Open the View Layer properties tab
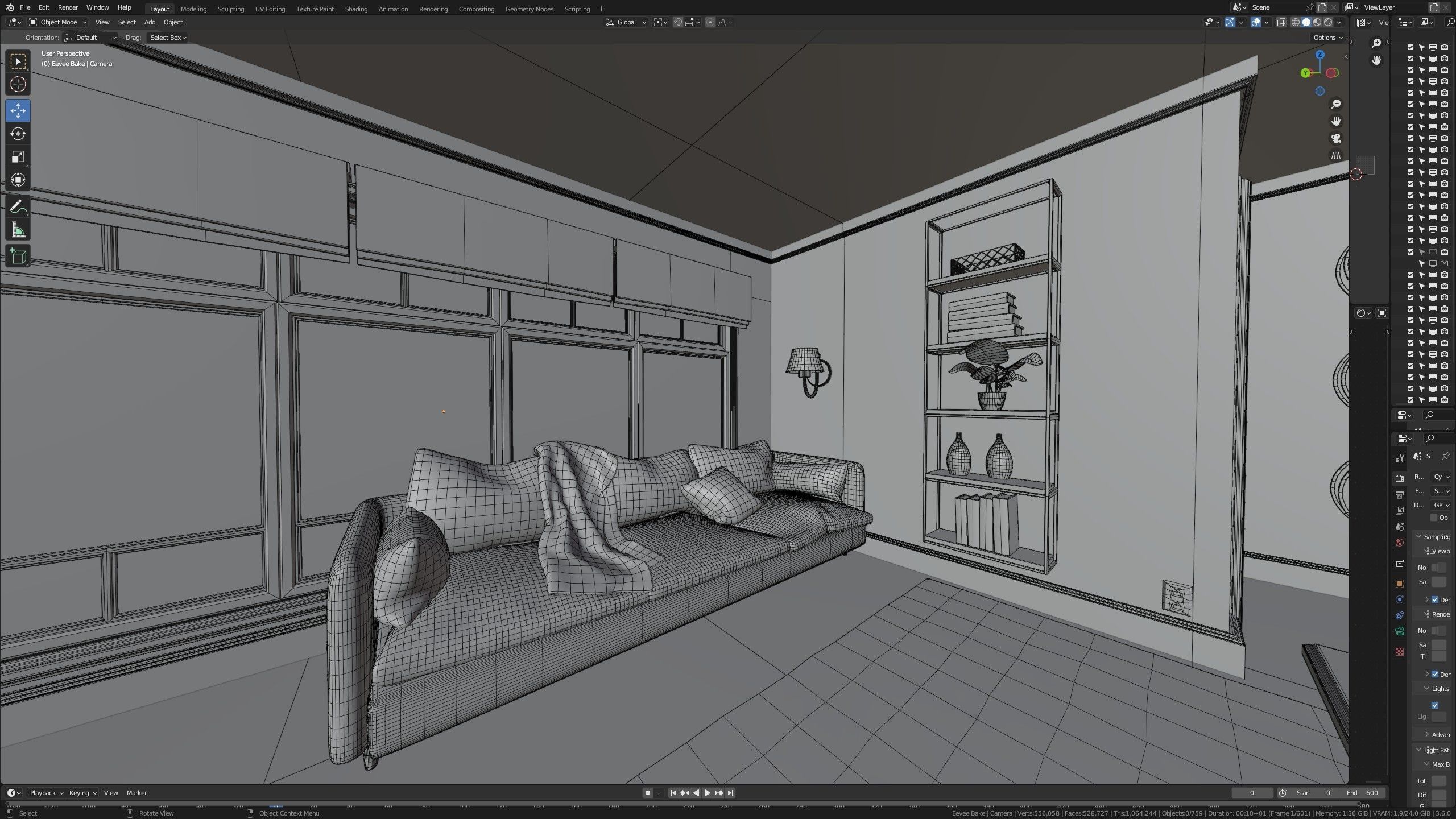Image resolution: width=1456 pixels, height=819 pixels. (x=1400, y=511)
